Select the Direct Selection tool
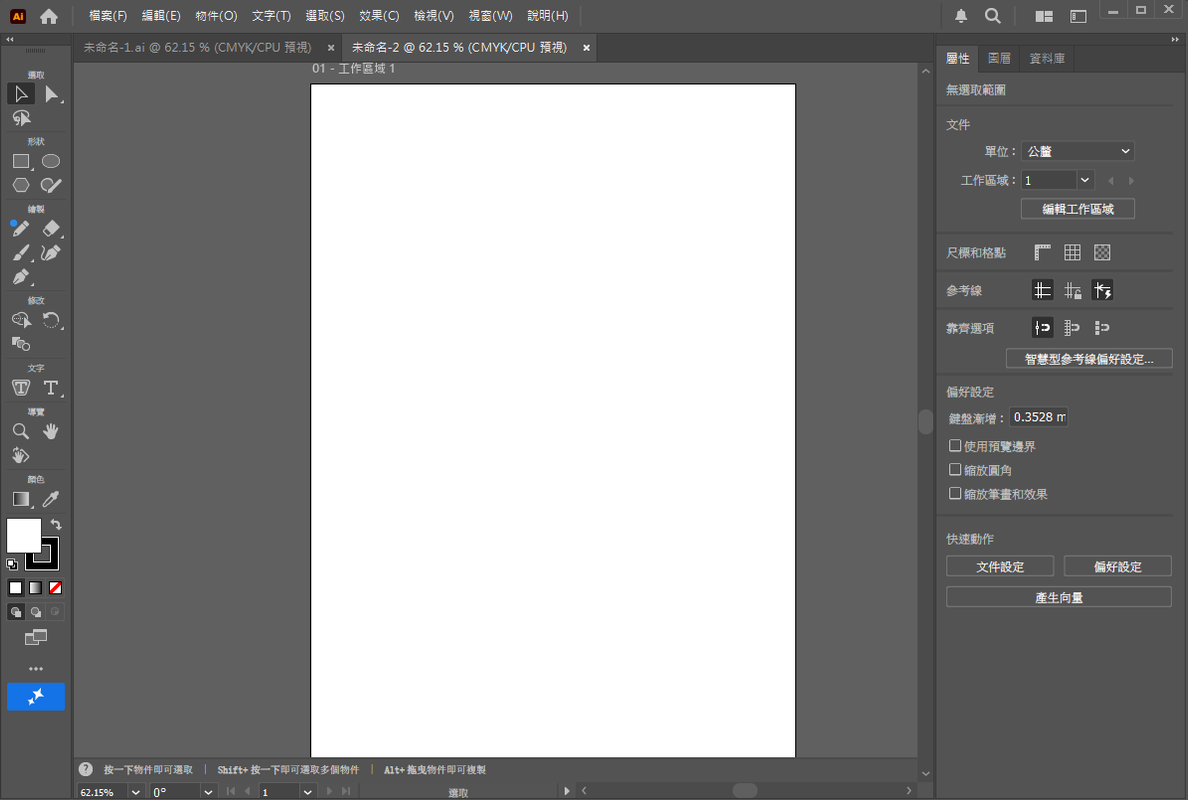 click(x=51, y=94)
